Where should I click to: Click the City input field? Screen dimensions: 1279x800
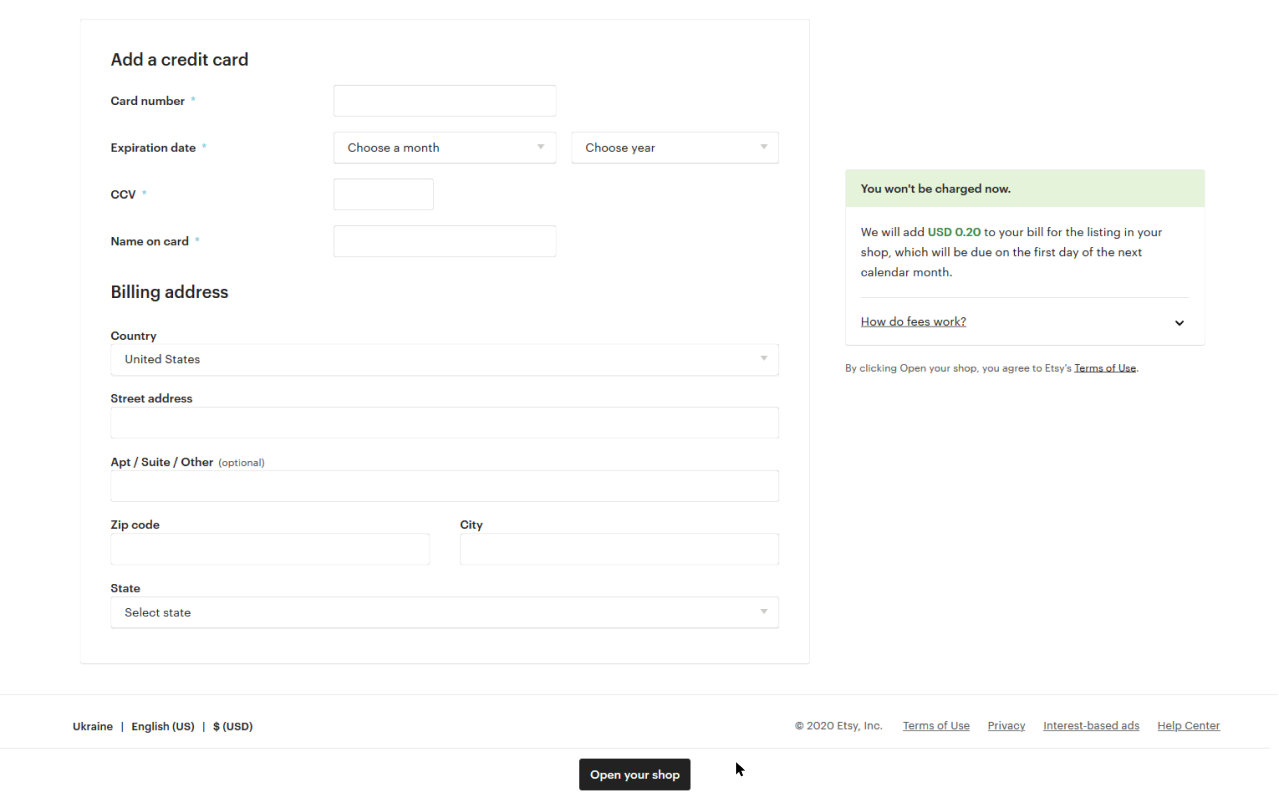pyautogui.click(x=619, y=549)
